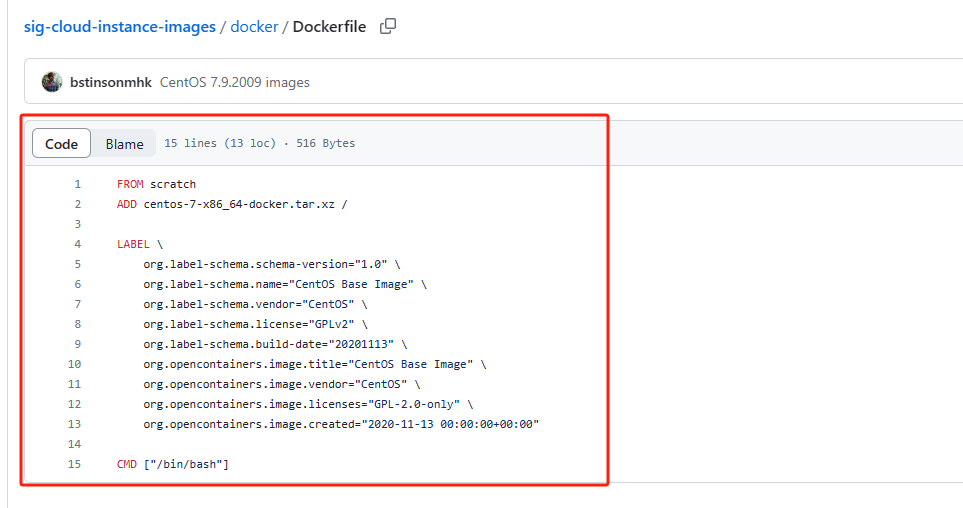
Task: Switch to the Code tab
Action: 61,143
